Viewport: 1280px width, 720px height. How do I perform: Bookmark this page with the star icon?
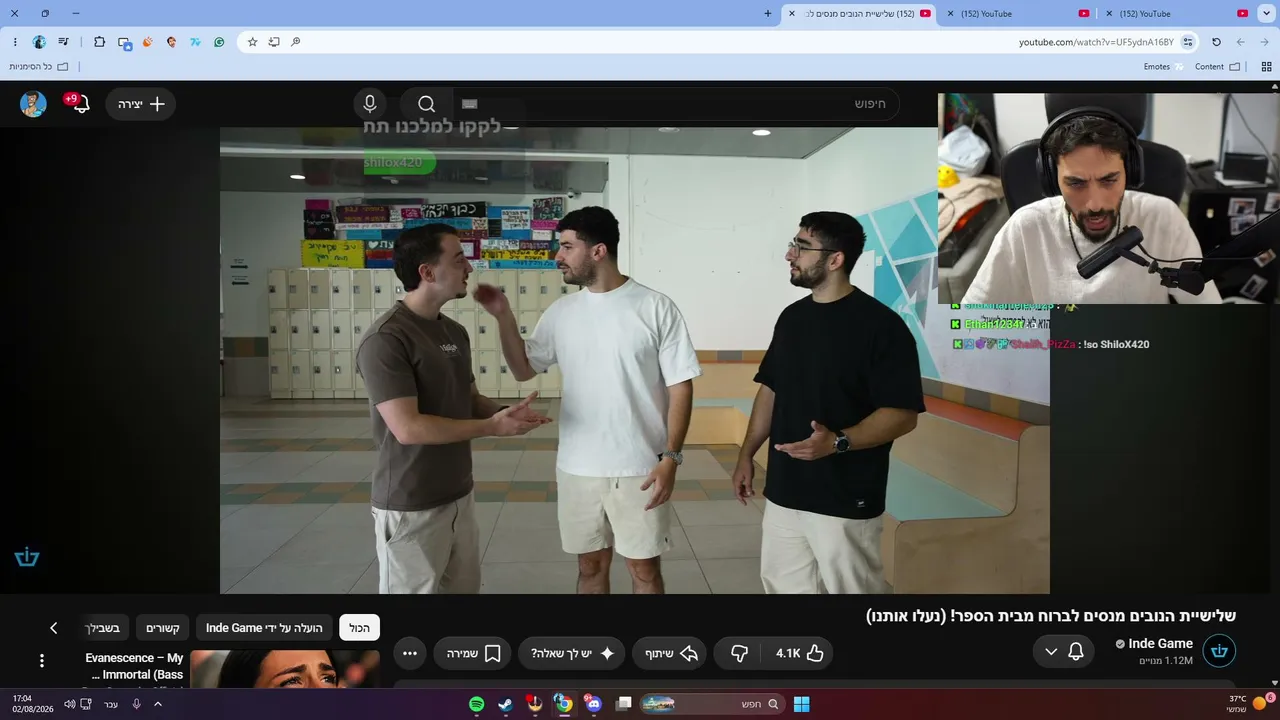pyautogui.click(x=252, y=42)
